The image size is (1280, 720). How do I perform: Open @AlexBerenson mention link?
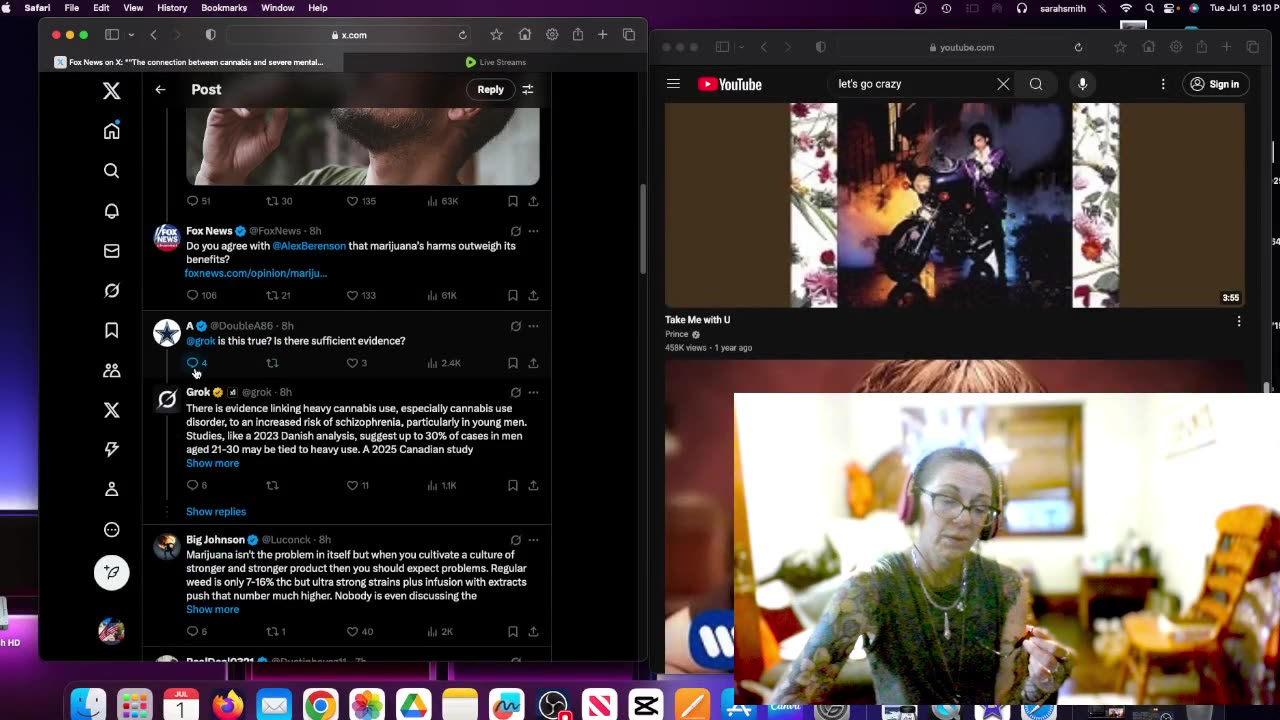tap(309, 246)
